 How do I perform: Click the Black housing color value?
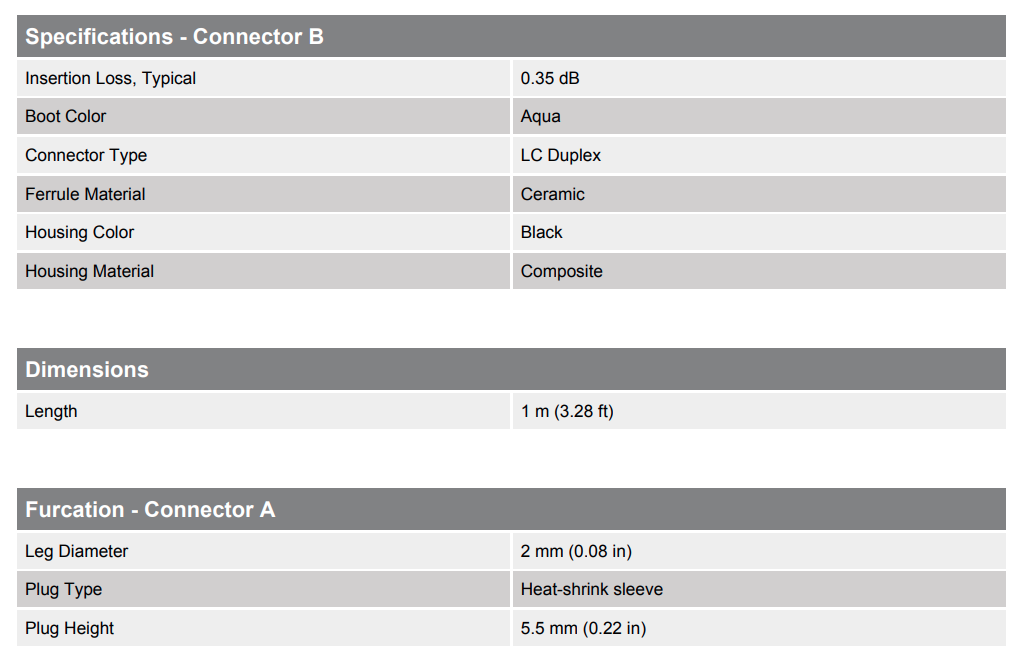tap(542, 233)
